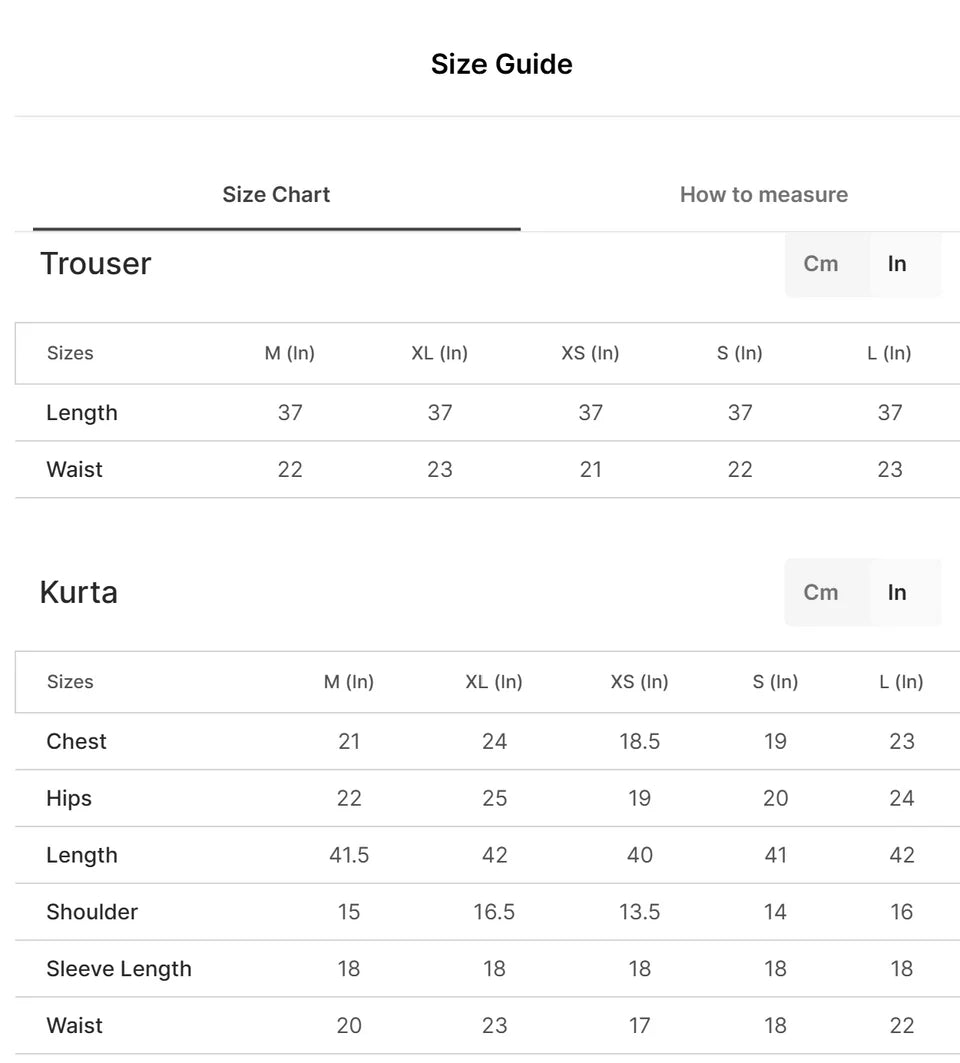Click the Size Guide title
960x1063 pixels.
coord(501,63)
